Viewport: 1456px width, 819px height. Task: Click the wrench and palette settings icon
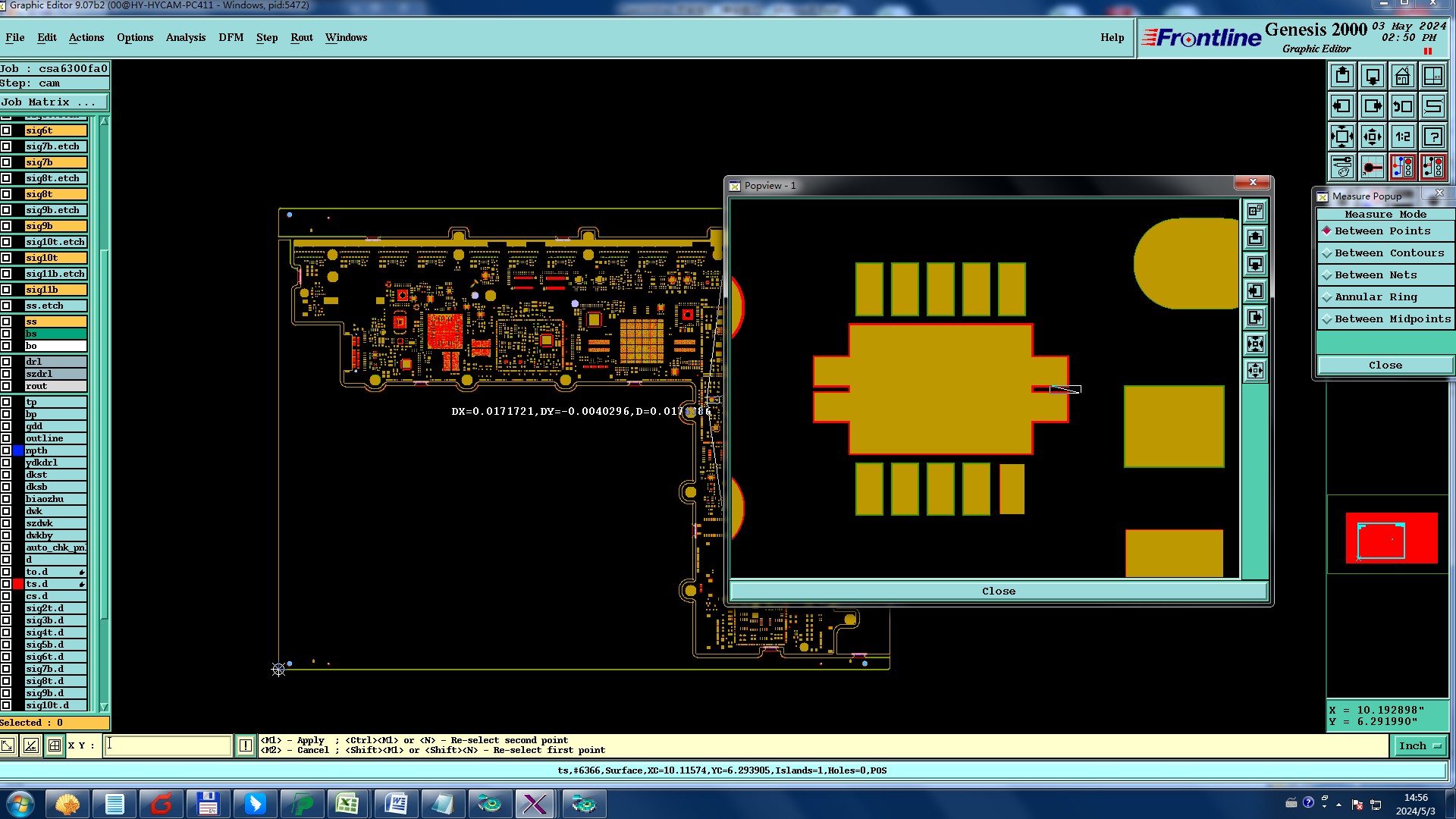(1342, 167)
